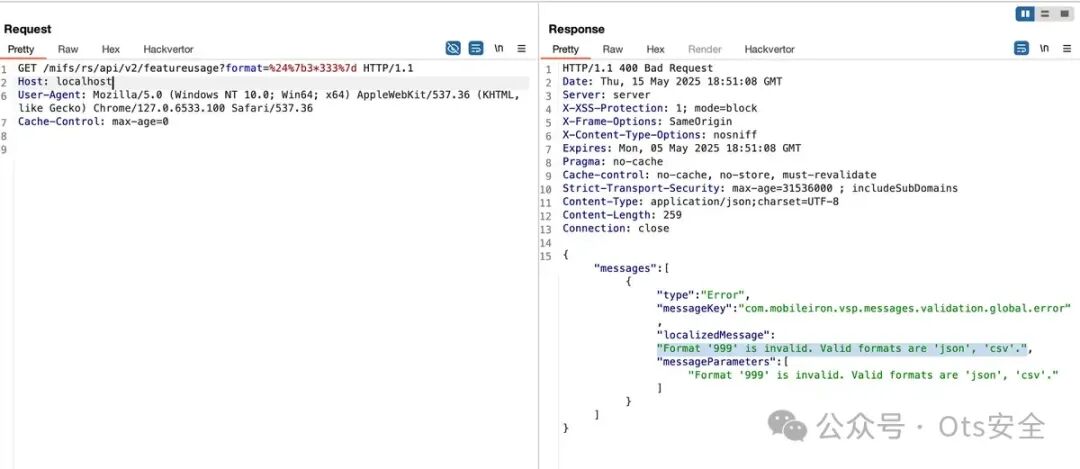Switch to the Response Raw tab
This screenshot has width=1080, height=469.
(x=613, y=49)
